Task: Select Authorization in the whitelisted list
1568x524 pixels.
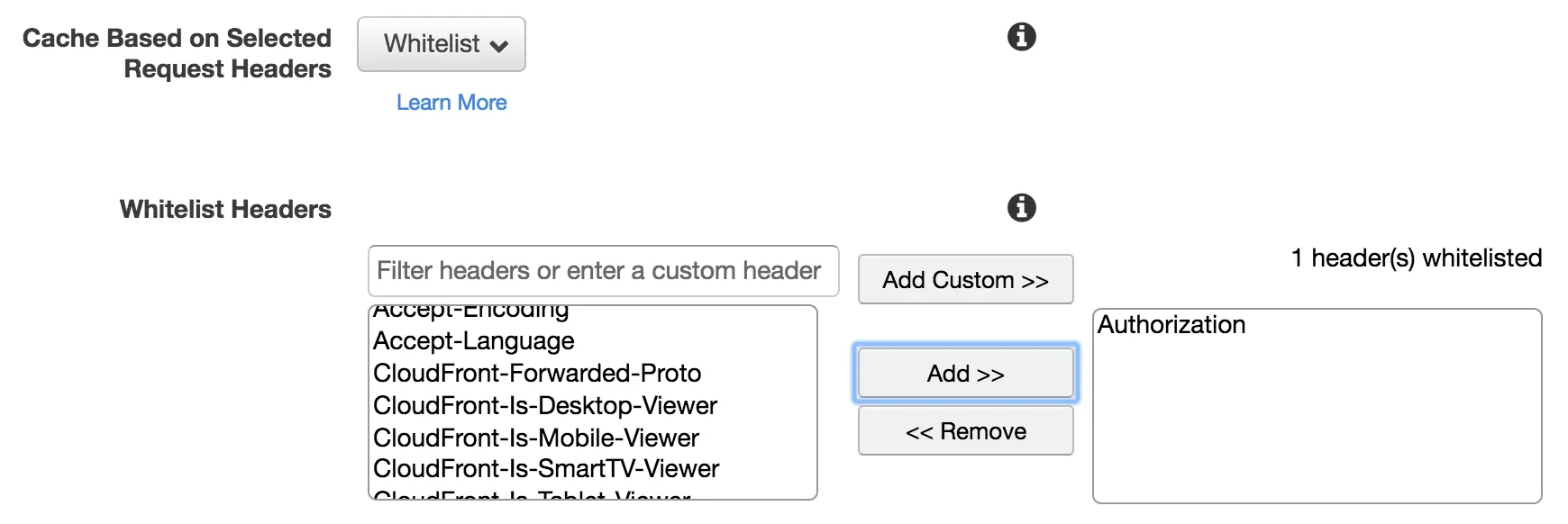Action: [x=1171, y=325]
